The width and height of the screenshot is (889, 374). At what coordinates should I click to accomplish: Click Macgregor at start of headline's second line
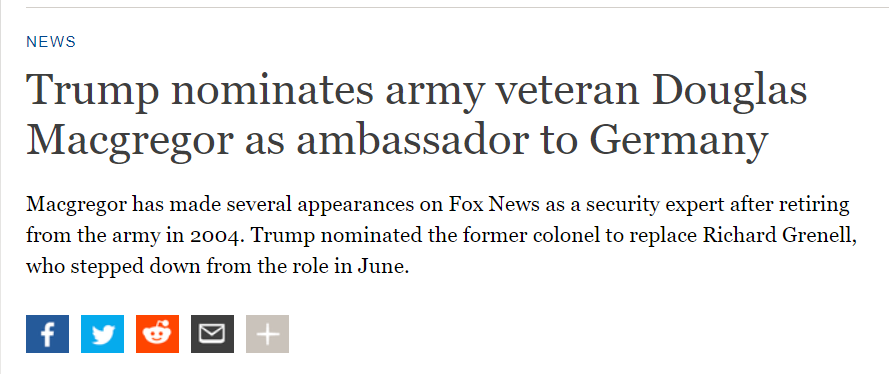pos(130,141)
